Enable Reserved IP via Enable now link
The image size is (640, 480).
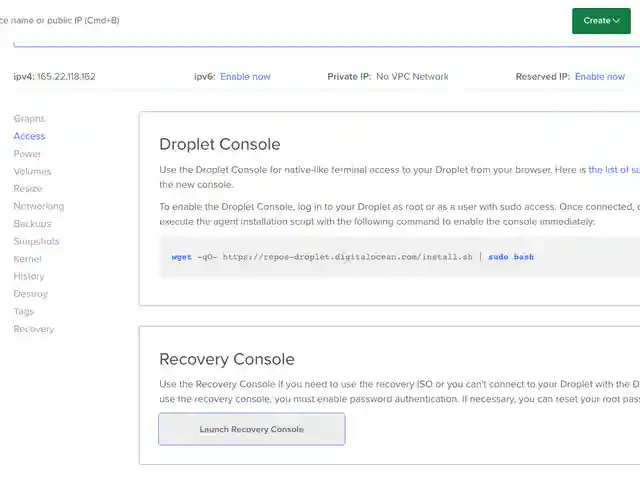tap(600, 77)
